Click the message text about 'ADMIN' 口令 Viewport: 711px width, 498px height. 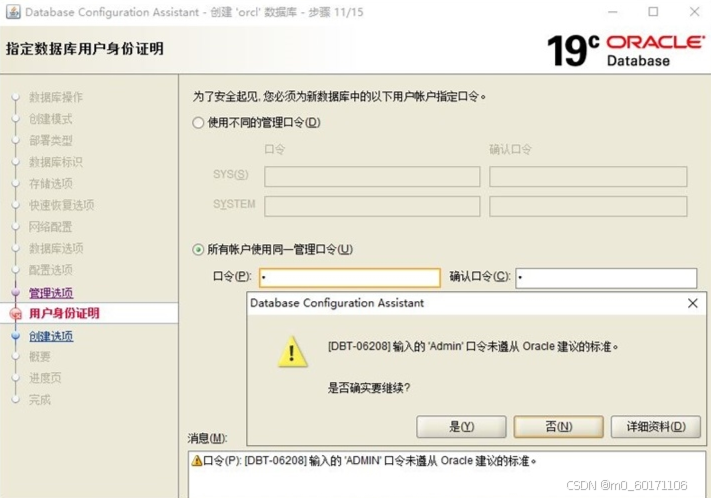[370, 461]
